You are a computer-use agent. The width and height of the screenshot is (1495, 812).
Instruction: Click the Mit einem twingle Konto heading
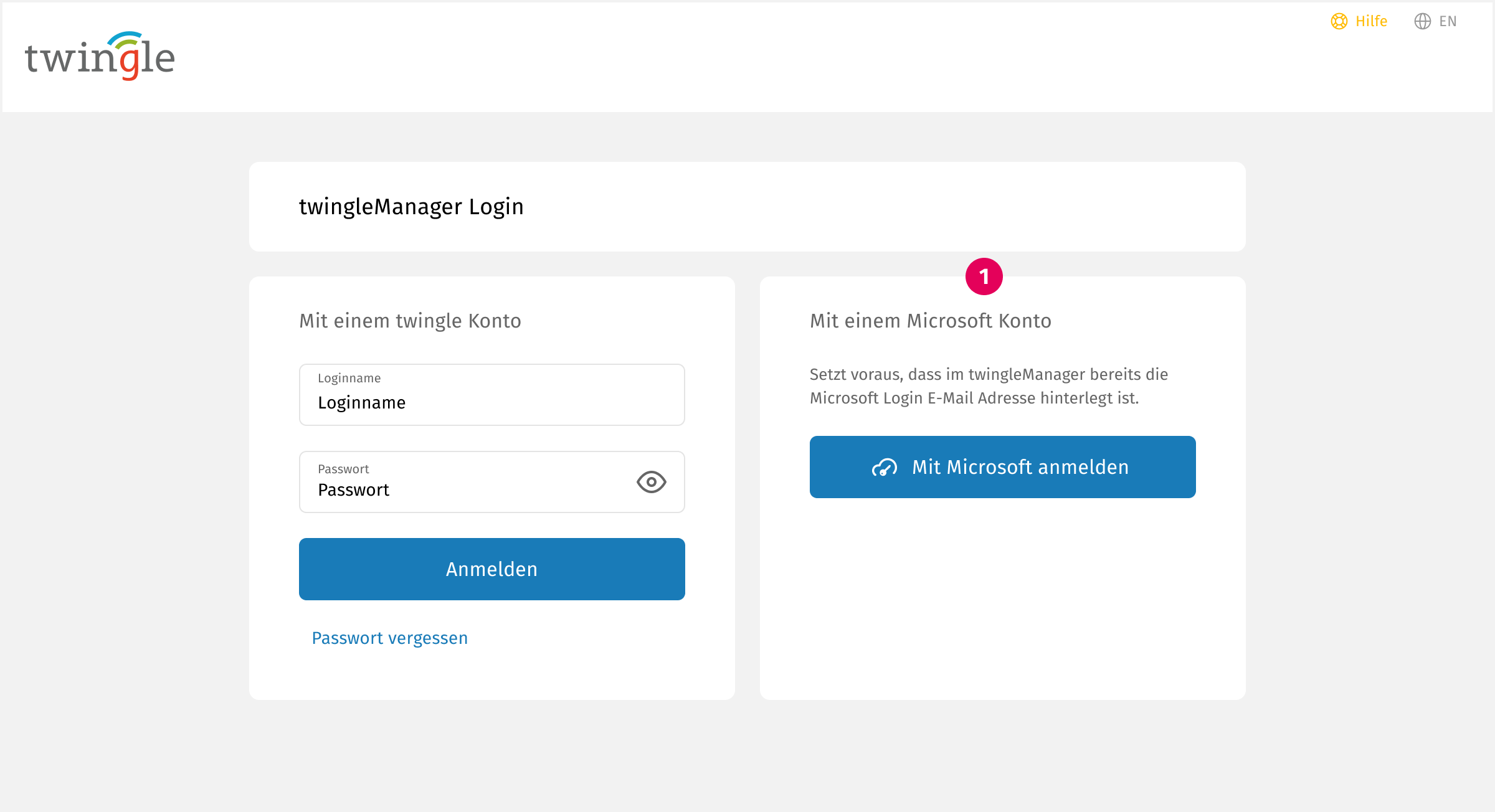coord(410,321)
